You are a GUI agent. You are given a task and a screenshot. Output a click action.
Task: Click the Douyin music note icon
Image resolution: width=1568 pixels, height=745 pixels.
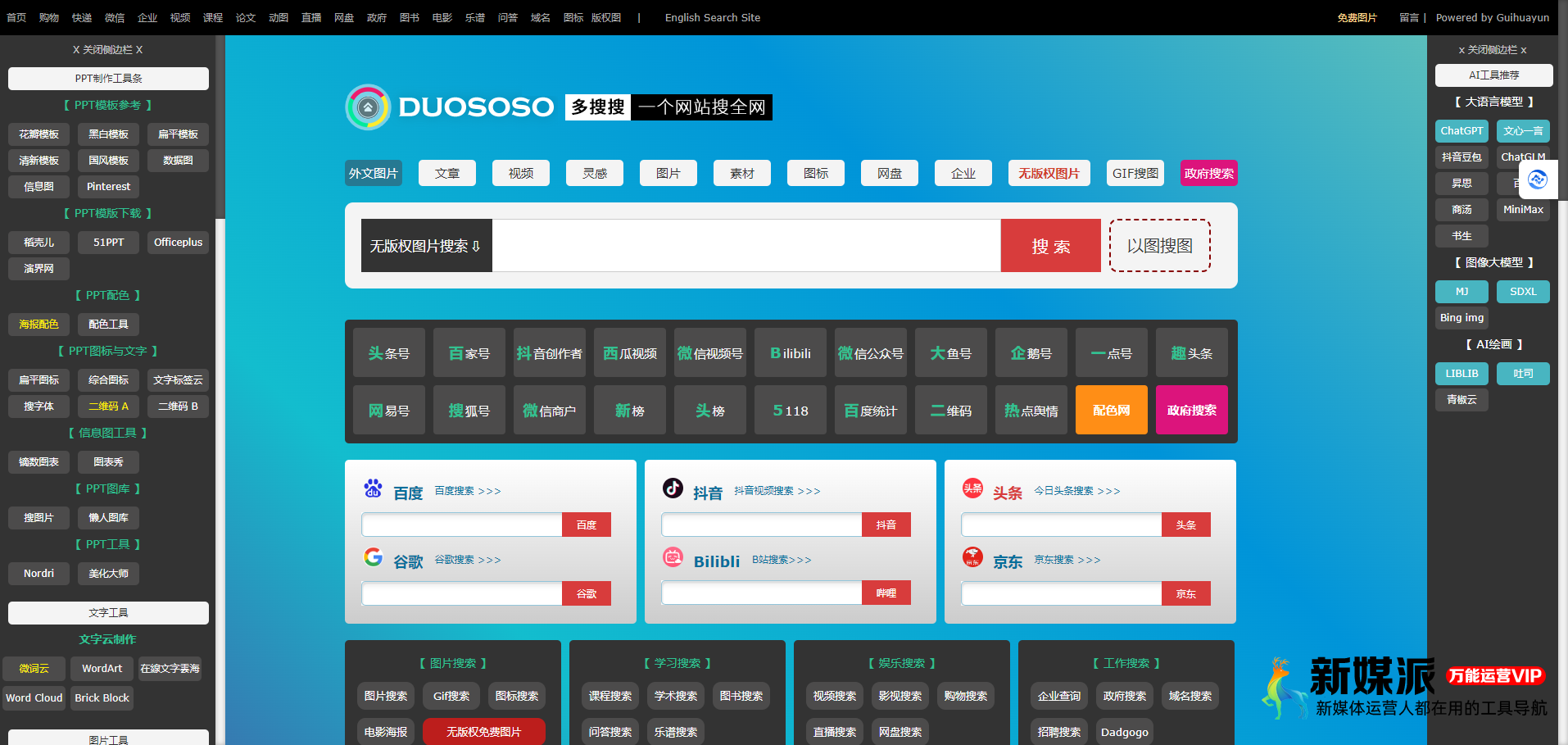[x=673, y=488]
